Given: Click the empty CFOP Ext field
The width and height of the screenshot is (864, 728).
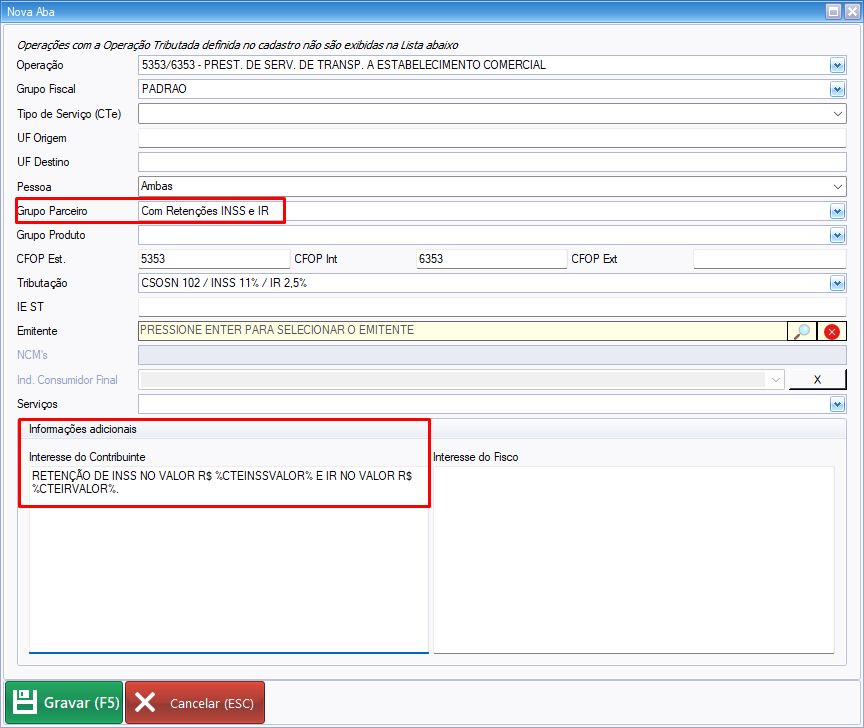Looking at the screenshot, I should coord(768,260).
